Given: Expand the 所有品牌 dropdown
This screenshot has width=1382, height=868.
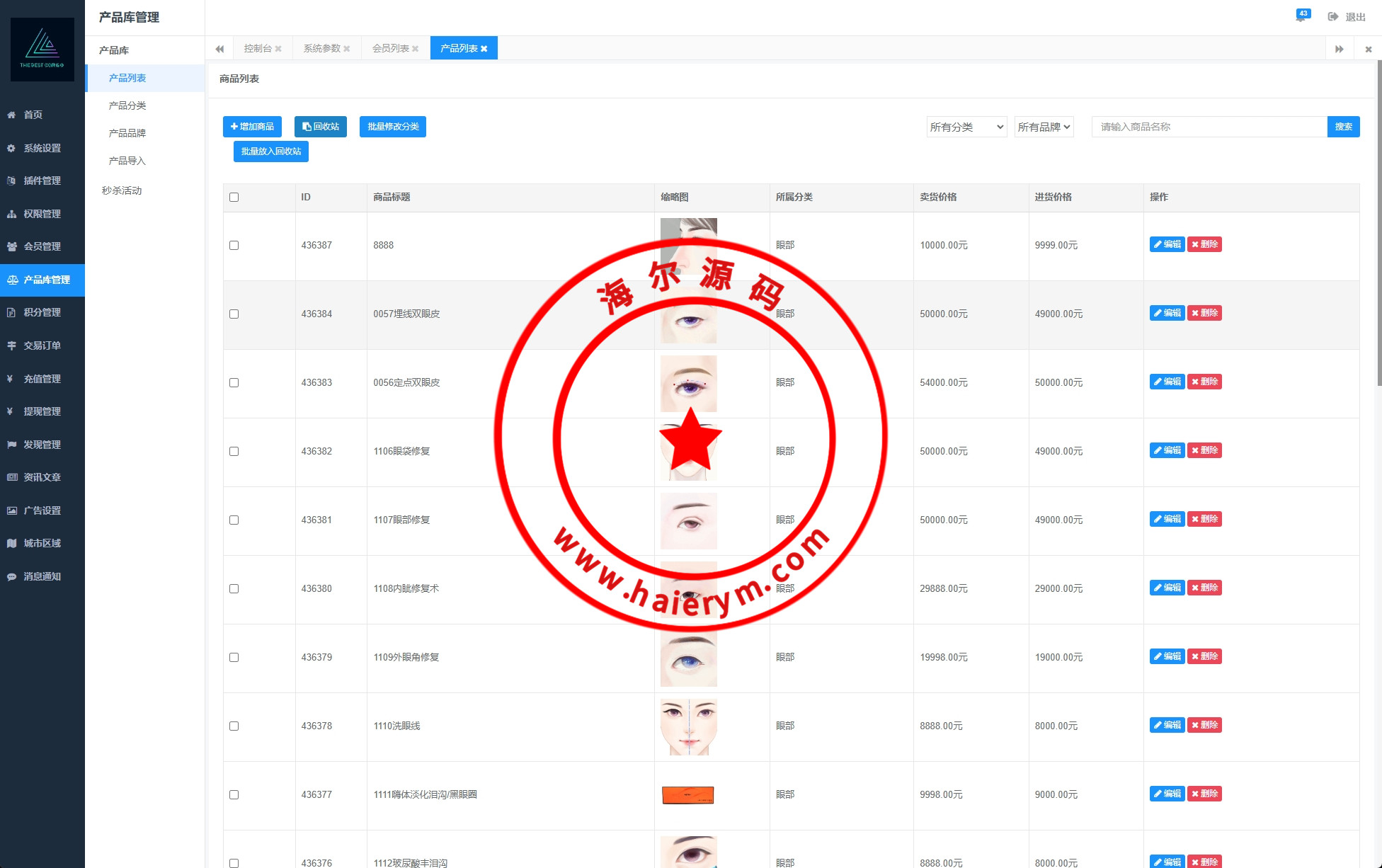Looking at the screenshot, I should point(1044,127).
